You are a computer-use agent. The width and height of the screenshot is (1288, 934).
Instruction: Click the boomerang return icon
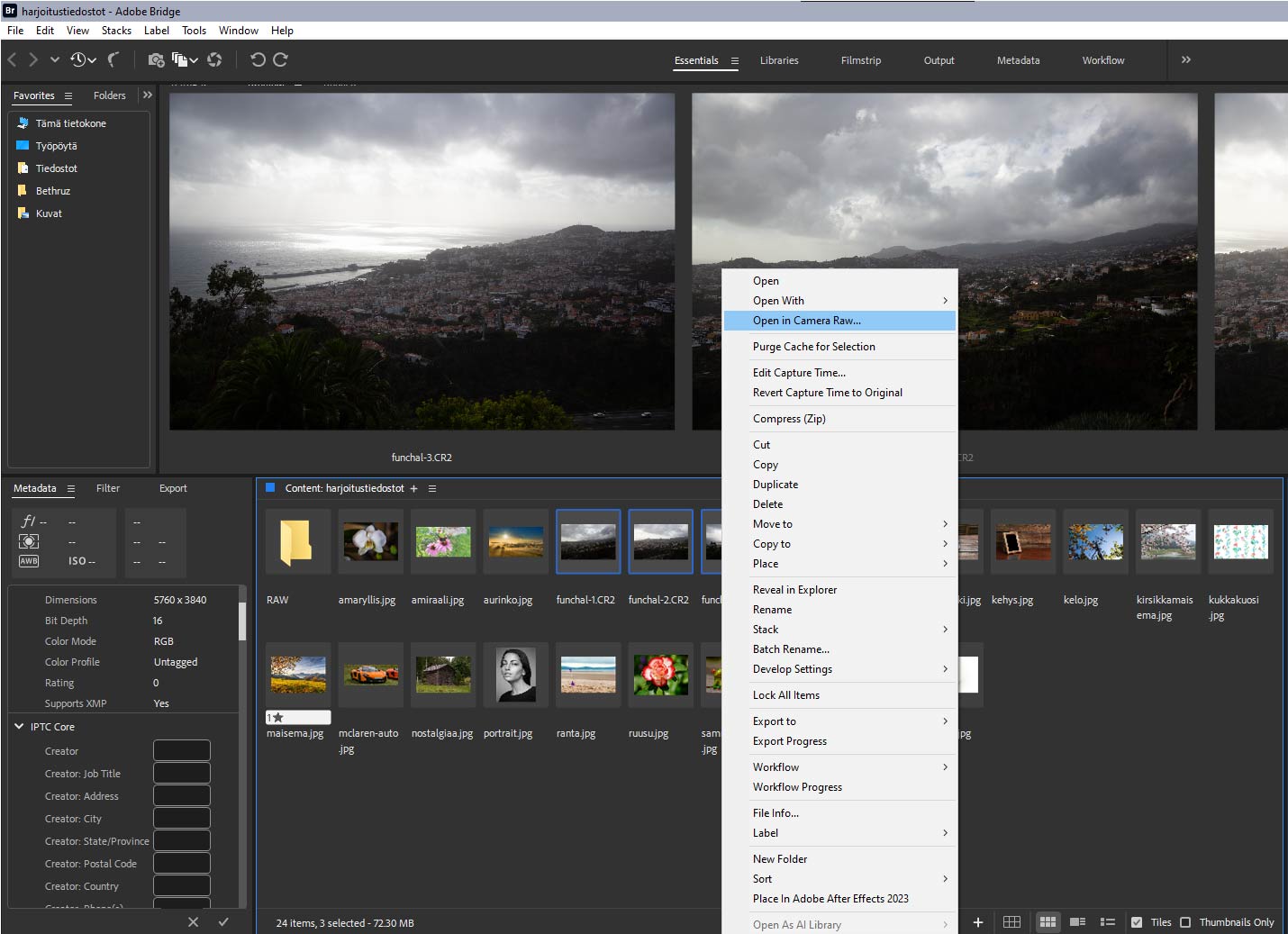113,59
